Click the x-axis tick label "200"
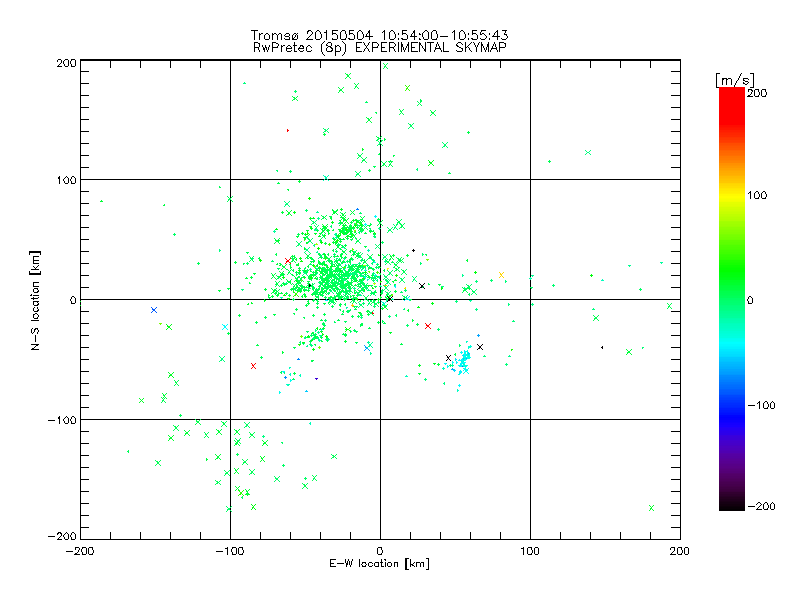Viewport: 800px width, 600px height. 680,551
